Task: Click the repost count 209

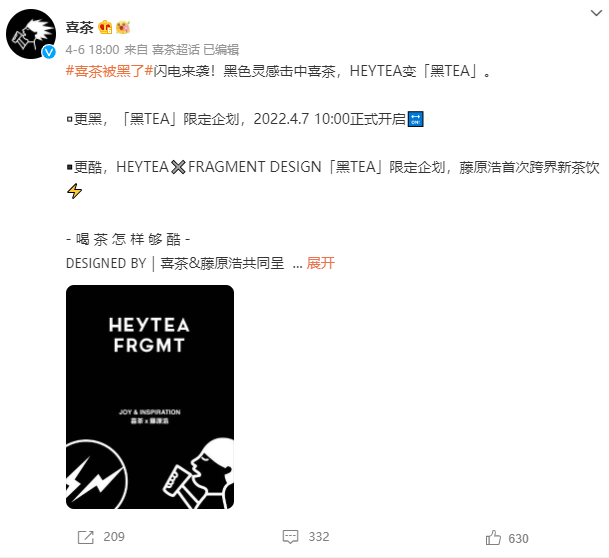Action: point(114,537)
